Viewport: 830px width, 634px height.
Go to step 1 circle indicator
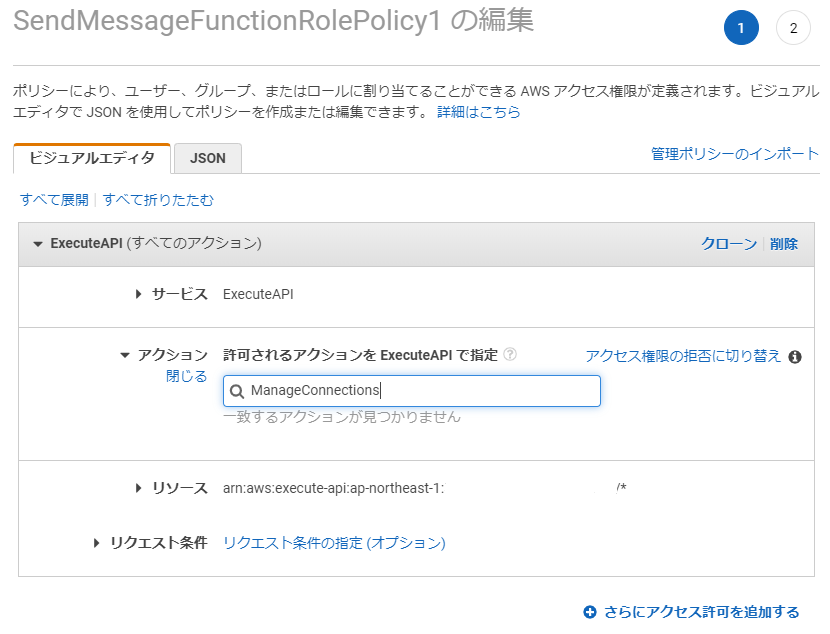tap(741, 28)
